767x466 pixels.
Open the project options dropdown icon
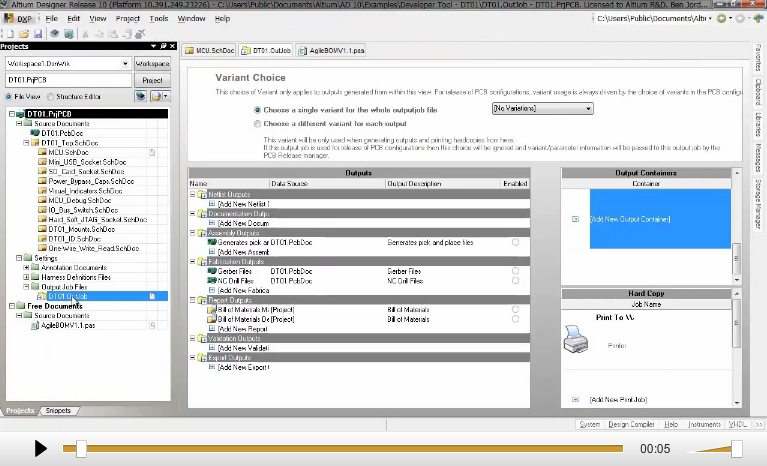click(x=160, y=96)
